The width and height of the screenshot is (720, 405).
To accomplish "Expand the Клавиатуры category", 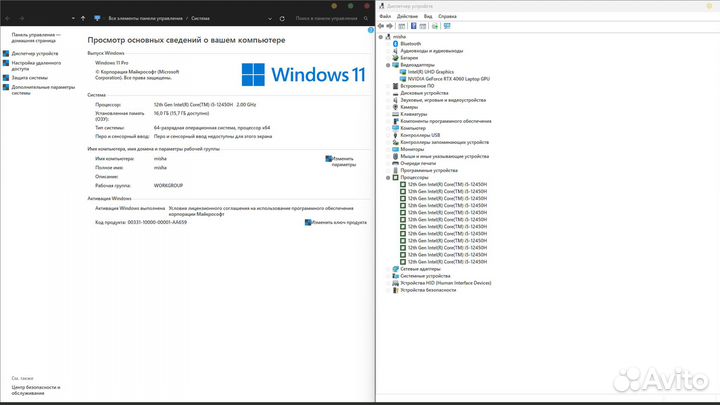I will click(389, 114).
